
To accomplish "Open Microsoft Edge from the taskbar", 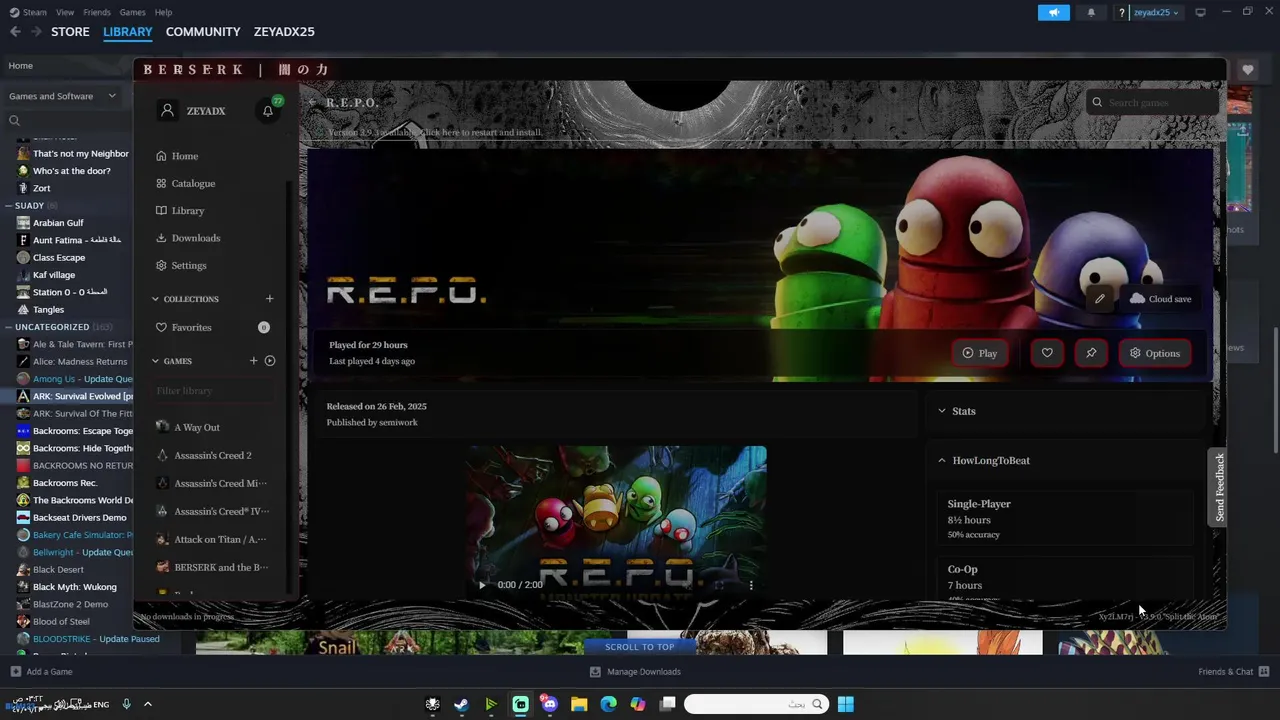I will pyautogui.click(x=608, y=704).
